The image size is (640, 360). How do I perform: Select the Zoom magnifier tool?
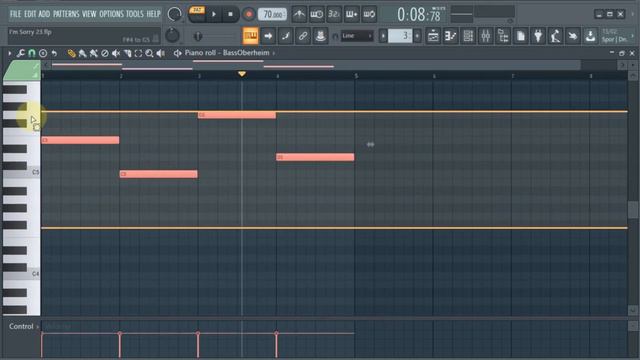[149, 53]
